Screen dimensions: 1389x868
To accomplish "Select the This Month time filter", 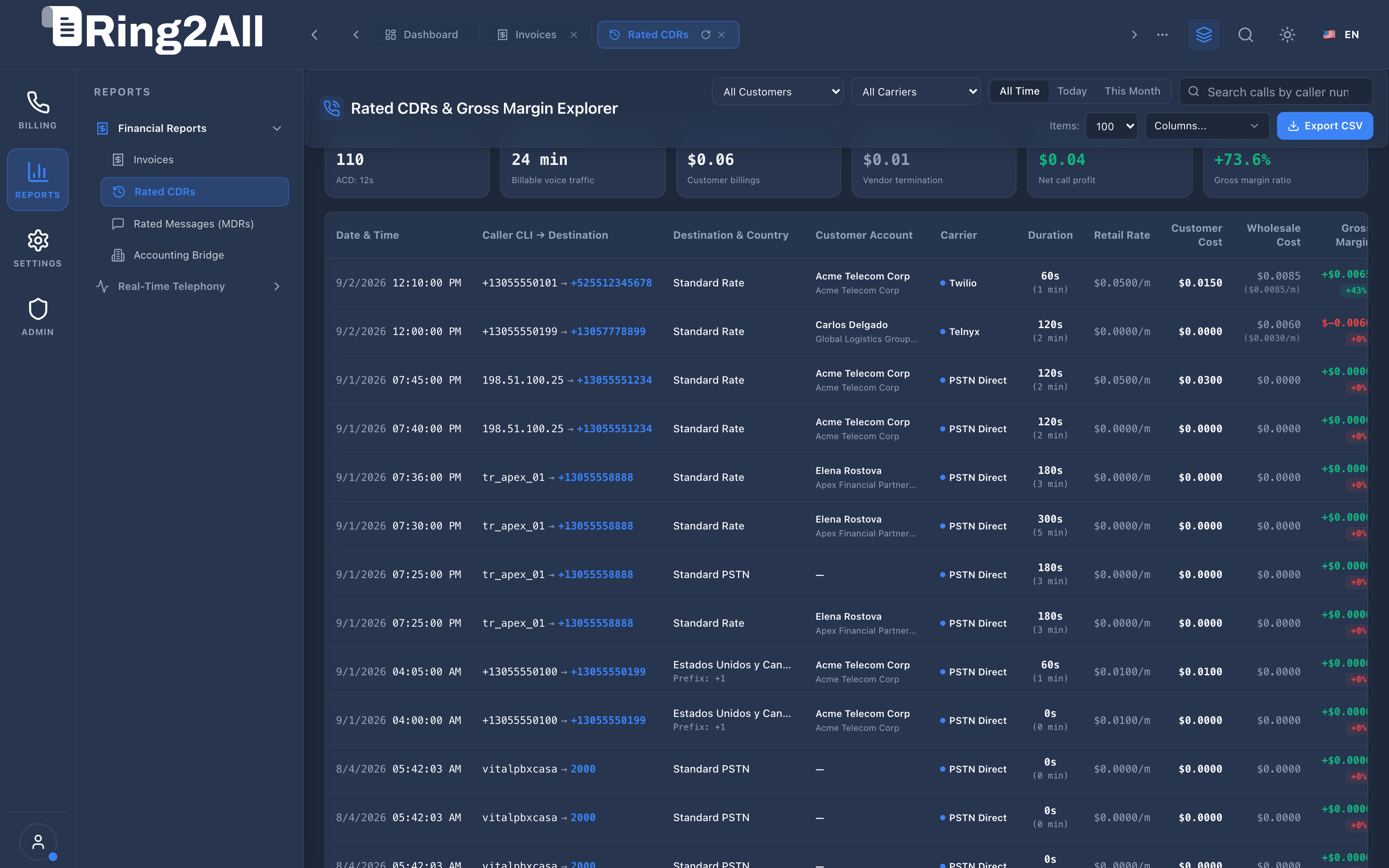I will pos(1132,91).
